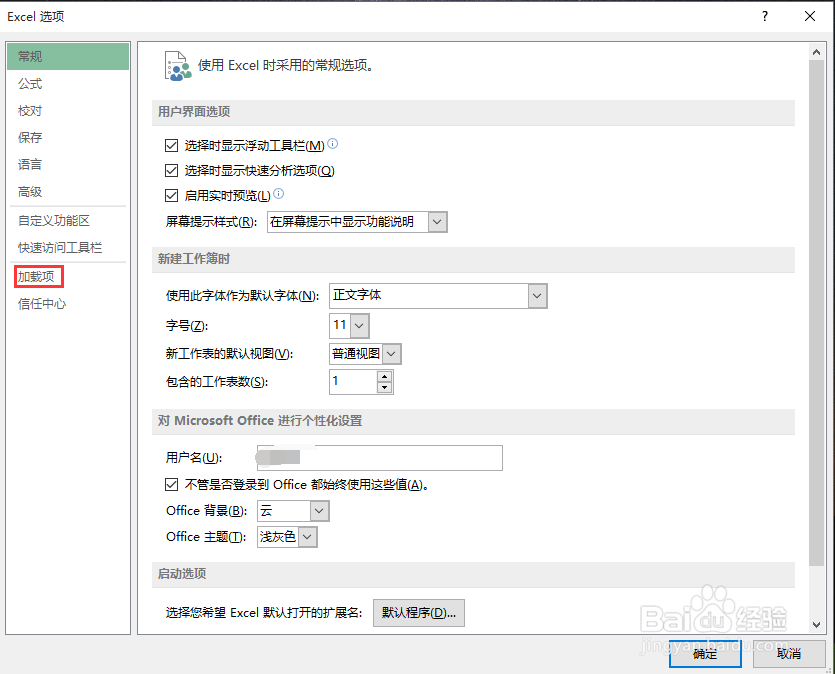Screen dimensions: 835x674
Task: Open the 屏幕提示样式 dropdown
Action: pos(437,221)
